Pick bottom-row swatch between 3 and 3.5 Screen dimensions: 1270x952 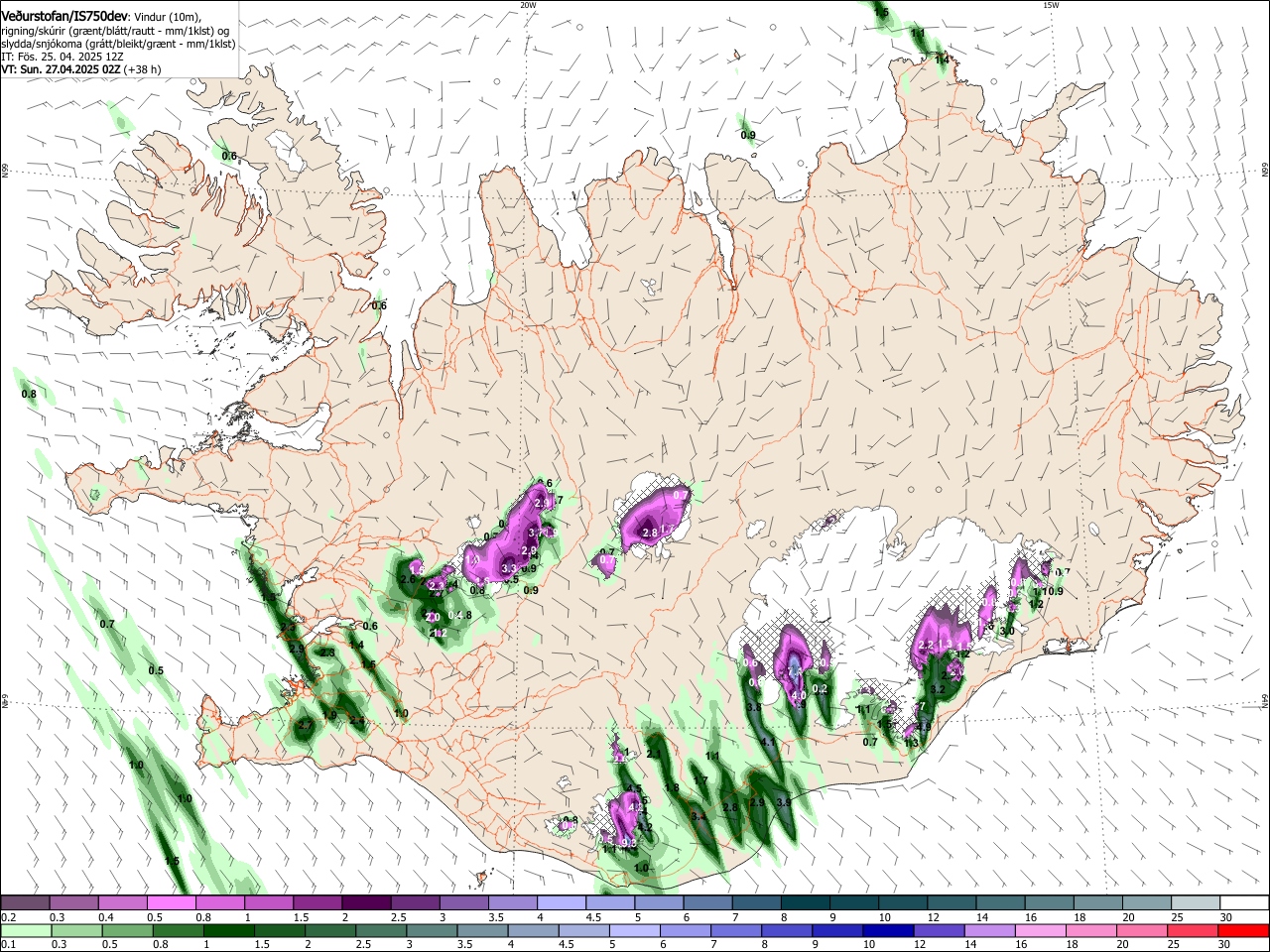tap(432, 930)
